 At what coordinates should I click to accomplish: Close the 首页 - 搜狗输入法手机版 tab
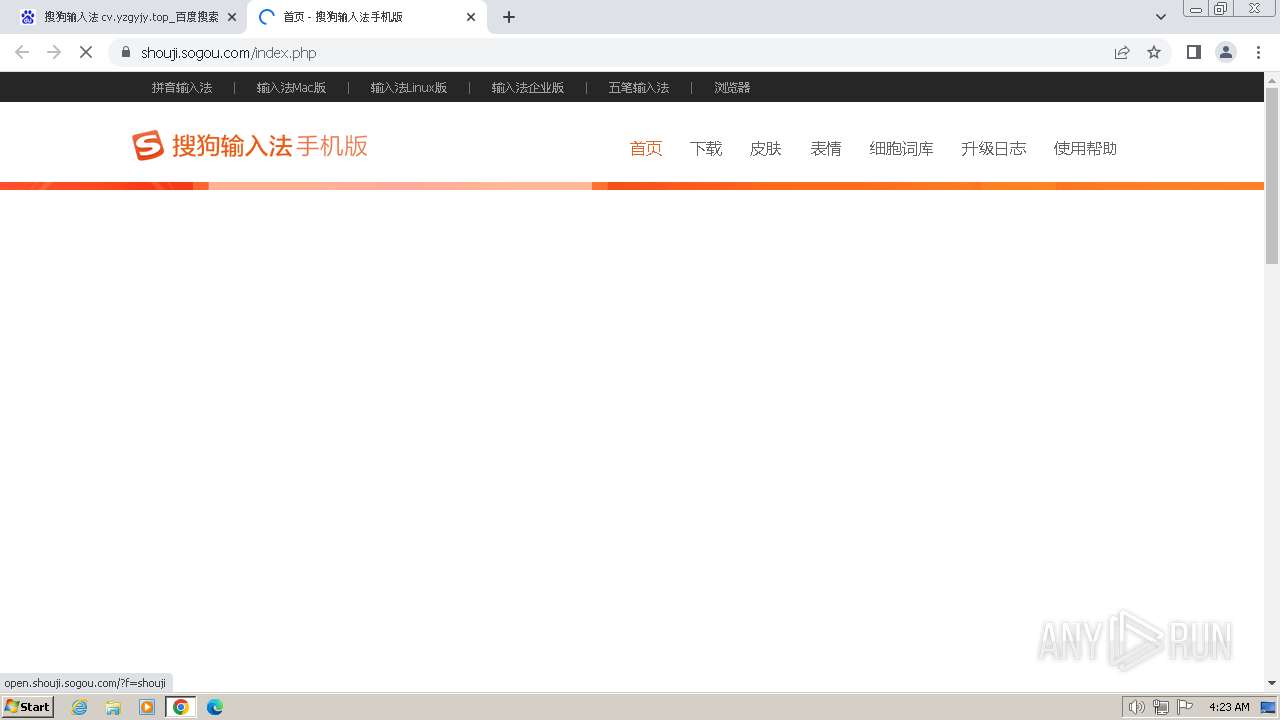471,17
